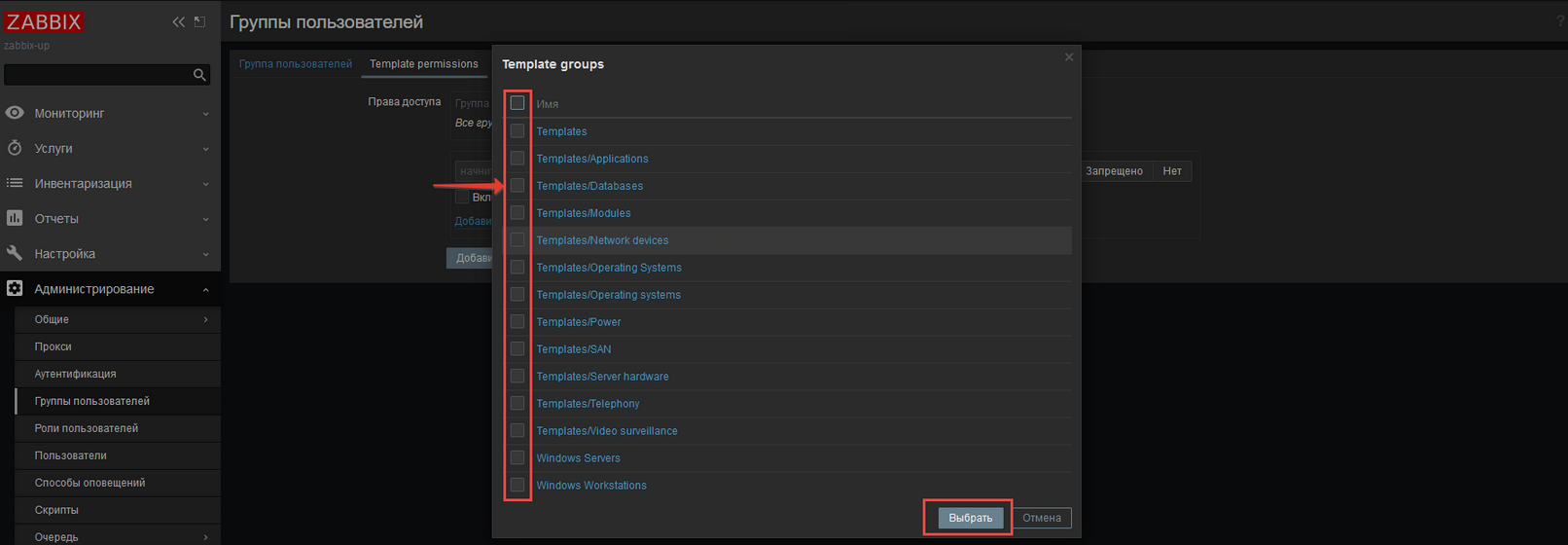
Task: Check the Templates/SAN checkbox
Action: click(517, 348)
